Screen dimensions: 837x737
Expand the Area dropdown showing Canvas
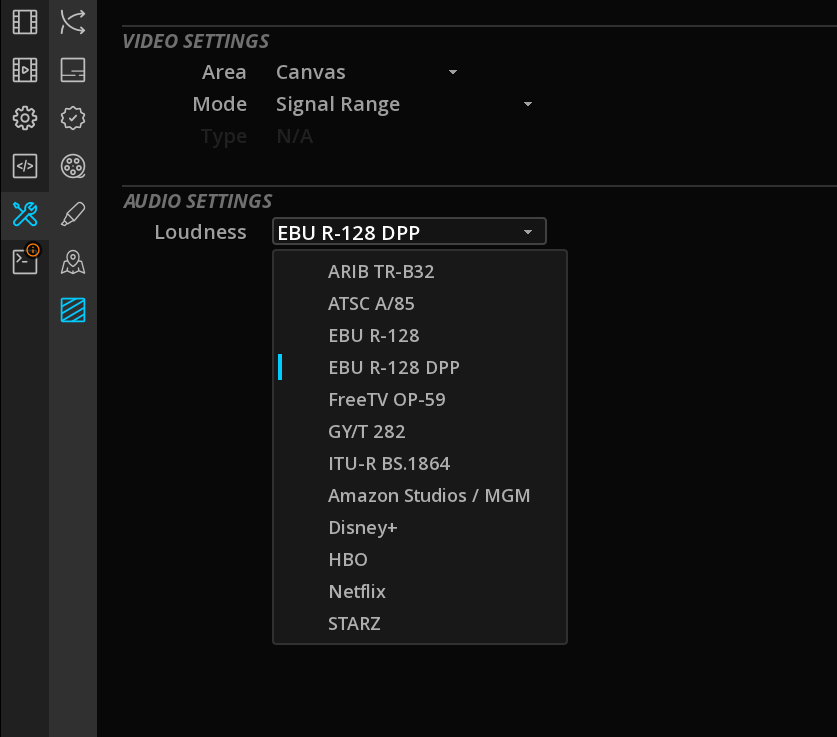click(366, 72)
